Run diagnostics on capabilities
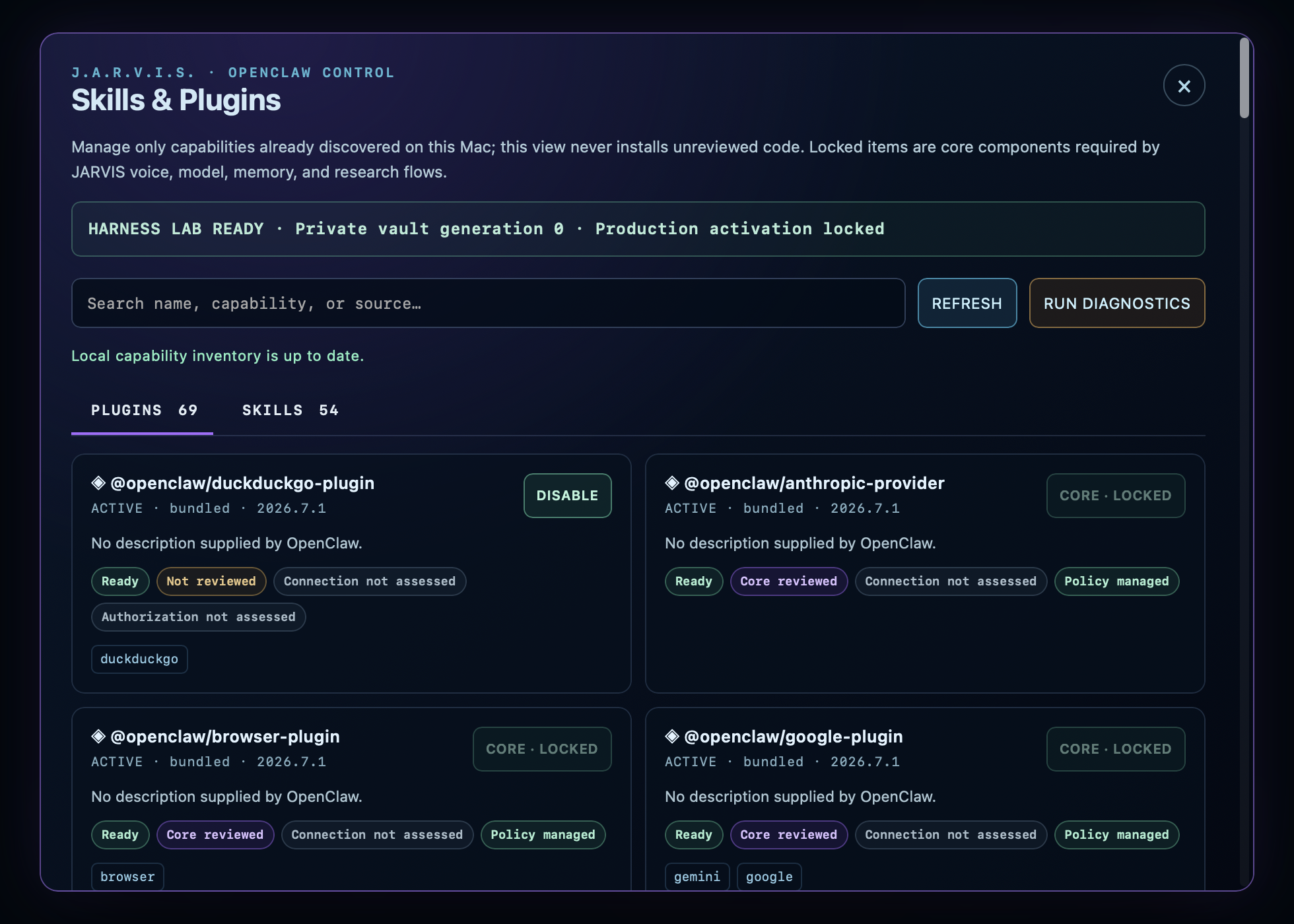This screenshot has height=924, width=1294. click(x=1117, y=304)
